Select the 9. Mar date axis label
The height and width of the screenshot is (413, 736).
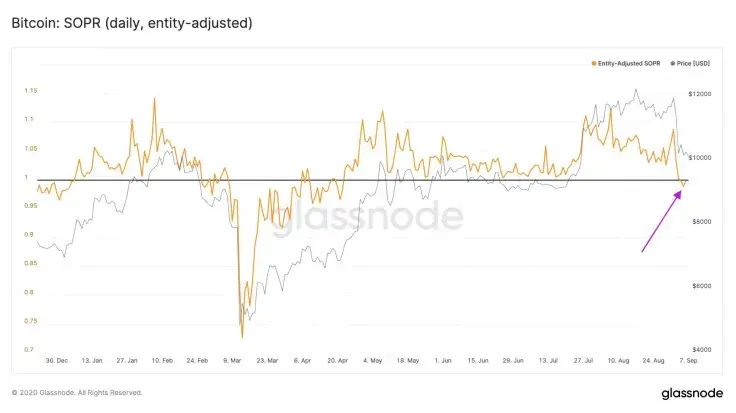pos(232,360)
